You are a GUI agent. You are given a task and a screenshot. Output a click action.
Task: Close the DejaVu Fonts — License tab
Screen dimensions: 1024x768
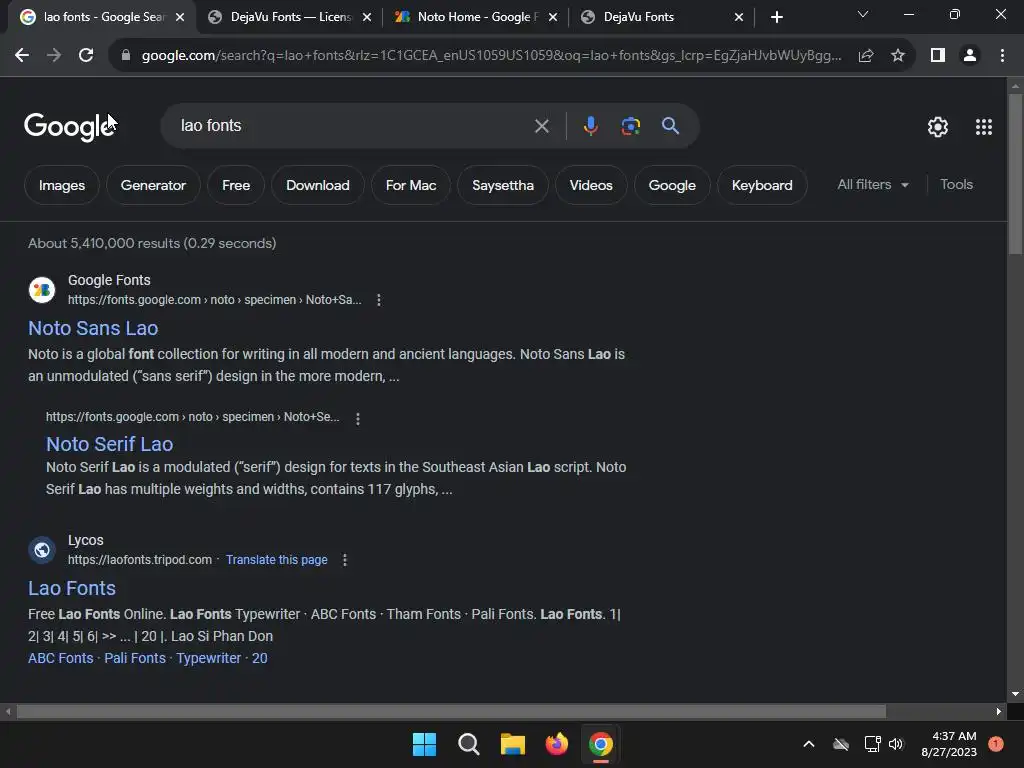367,17
